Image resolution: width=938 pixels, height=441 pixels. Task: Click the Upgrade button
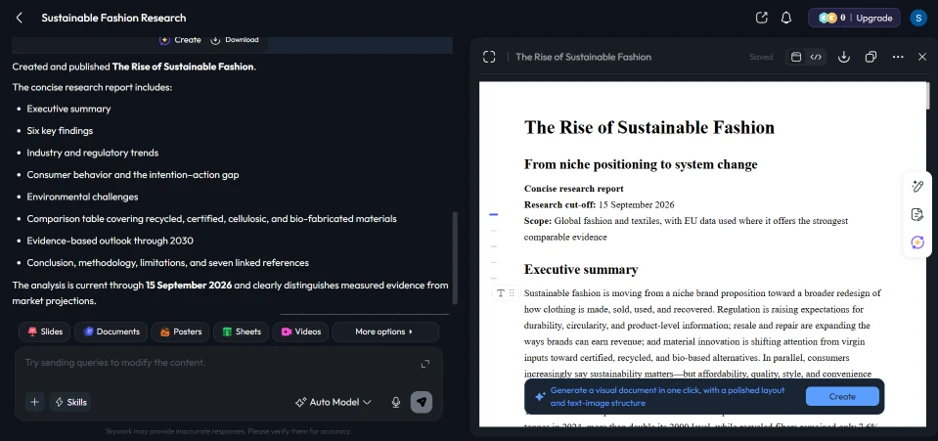[874, 18]
